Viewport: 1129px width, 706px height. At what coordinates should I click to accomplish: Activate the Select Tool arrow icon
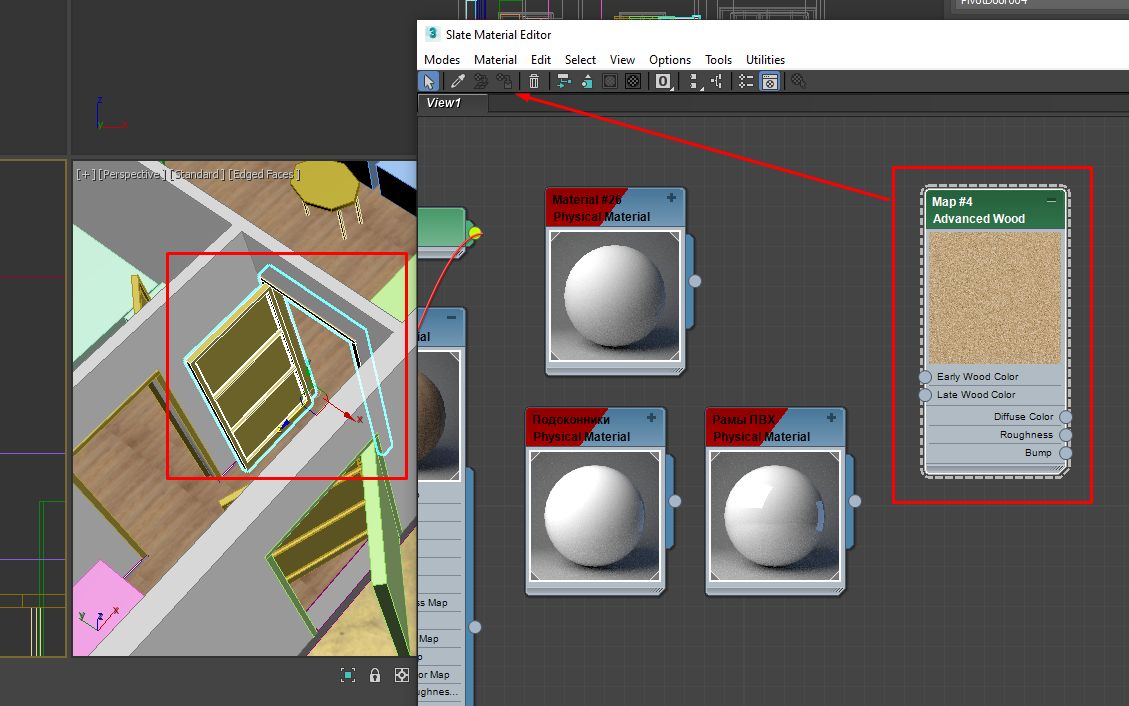coord(428,81)
